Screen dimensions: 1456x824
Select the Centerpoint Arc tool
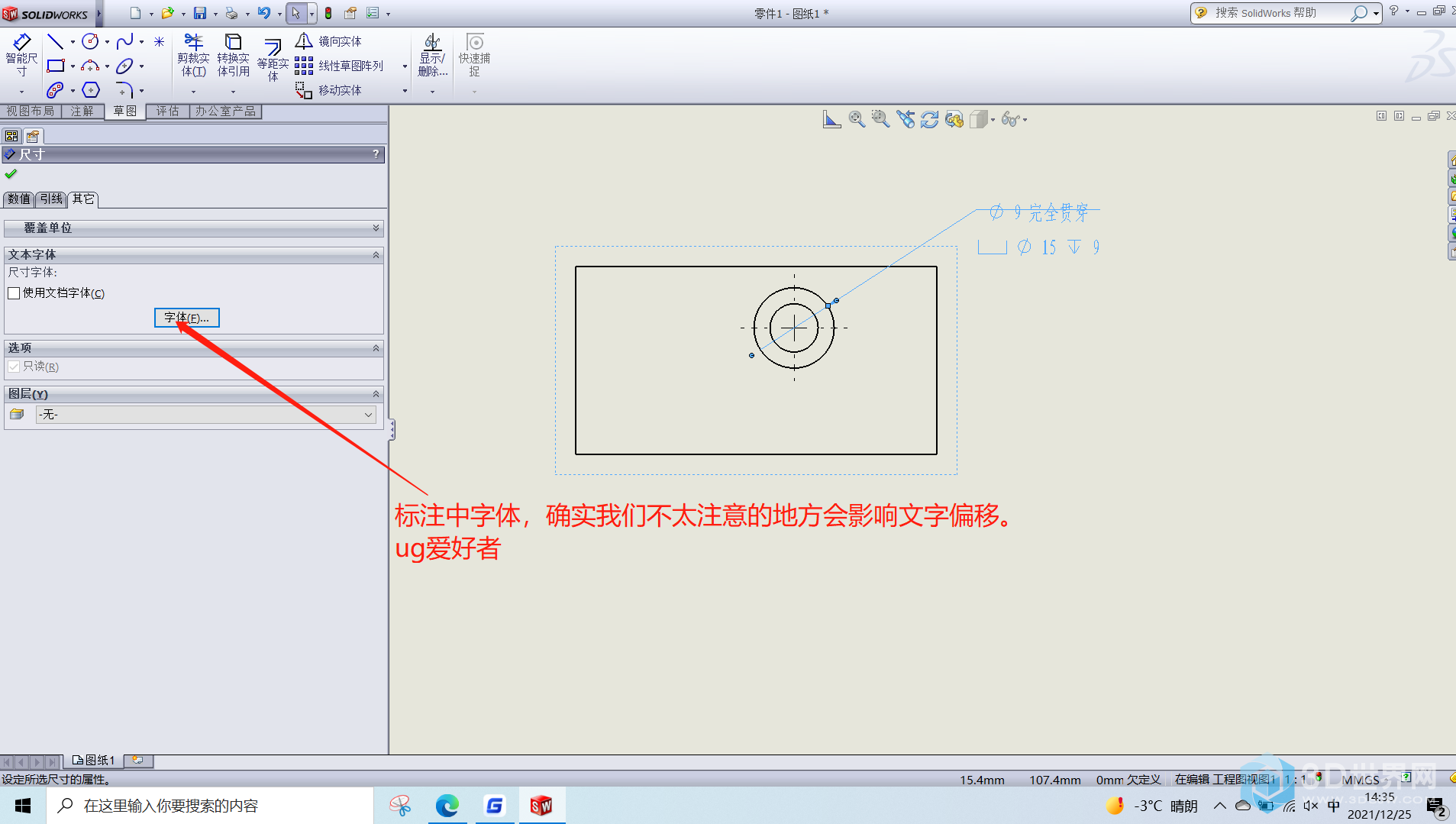(90, 66)
